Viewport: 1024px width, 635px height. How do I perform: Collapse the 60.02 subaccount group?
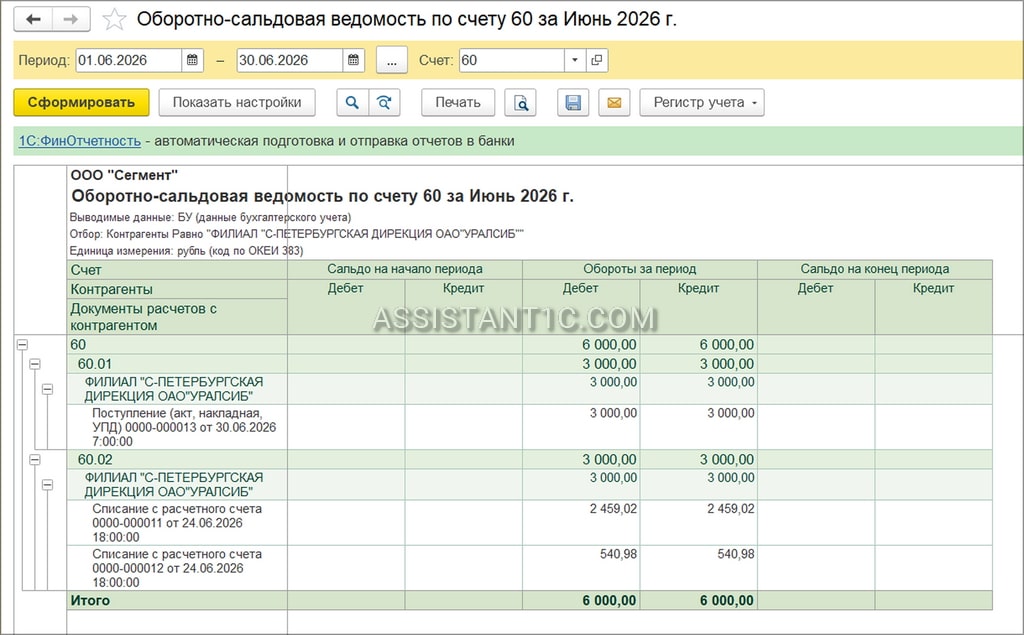click(35, 460)
